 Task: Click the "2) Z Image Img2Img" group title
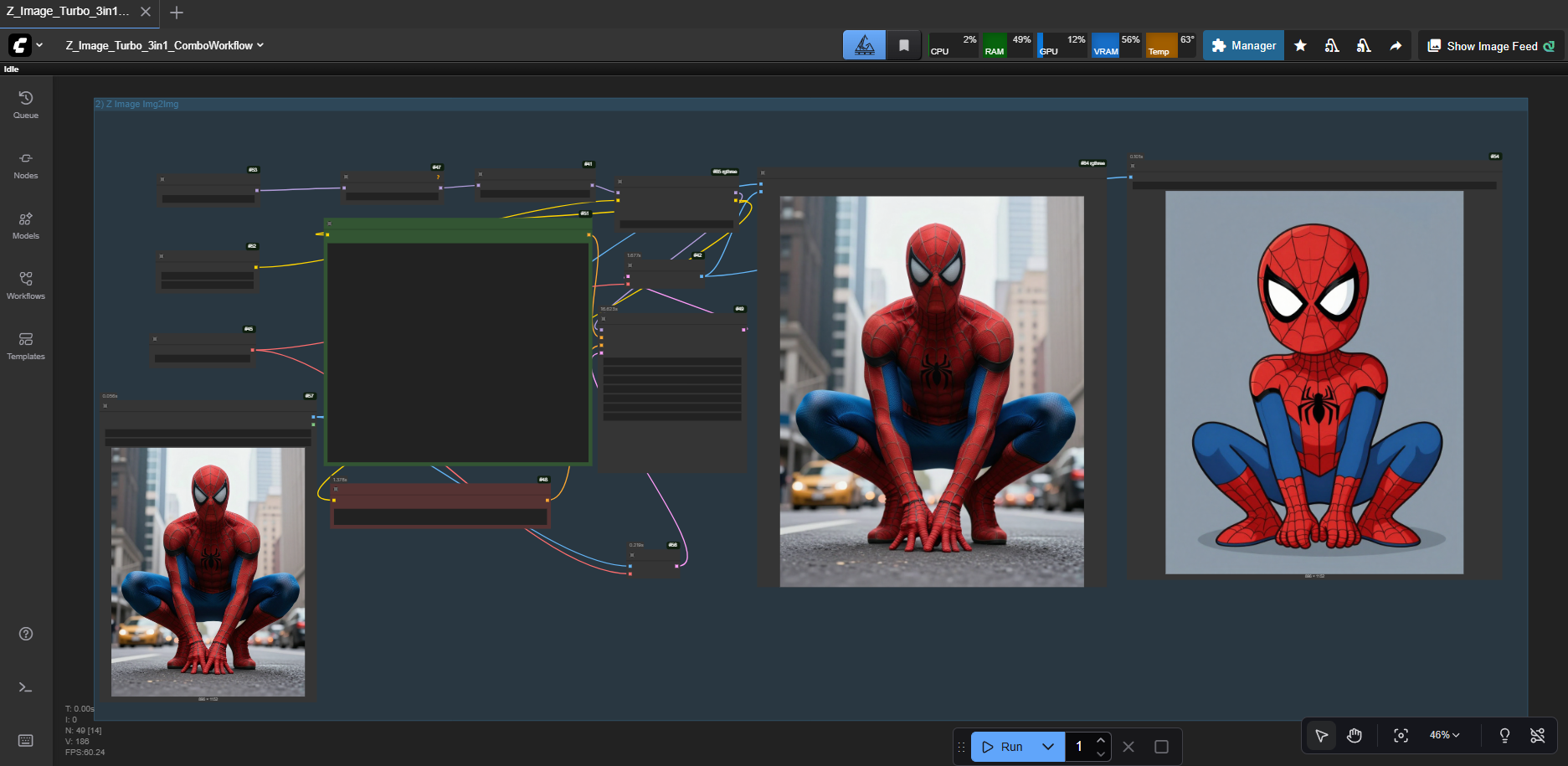coord(137,104)
